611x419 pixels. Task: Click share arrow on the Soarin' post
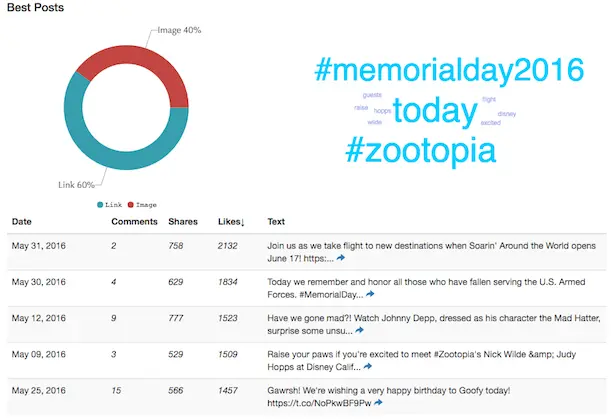341,258
